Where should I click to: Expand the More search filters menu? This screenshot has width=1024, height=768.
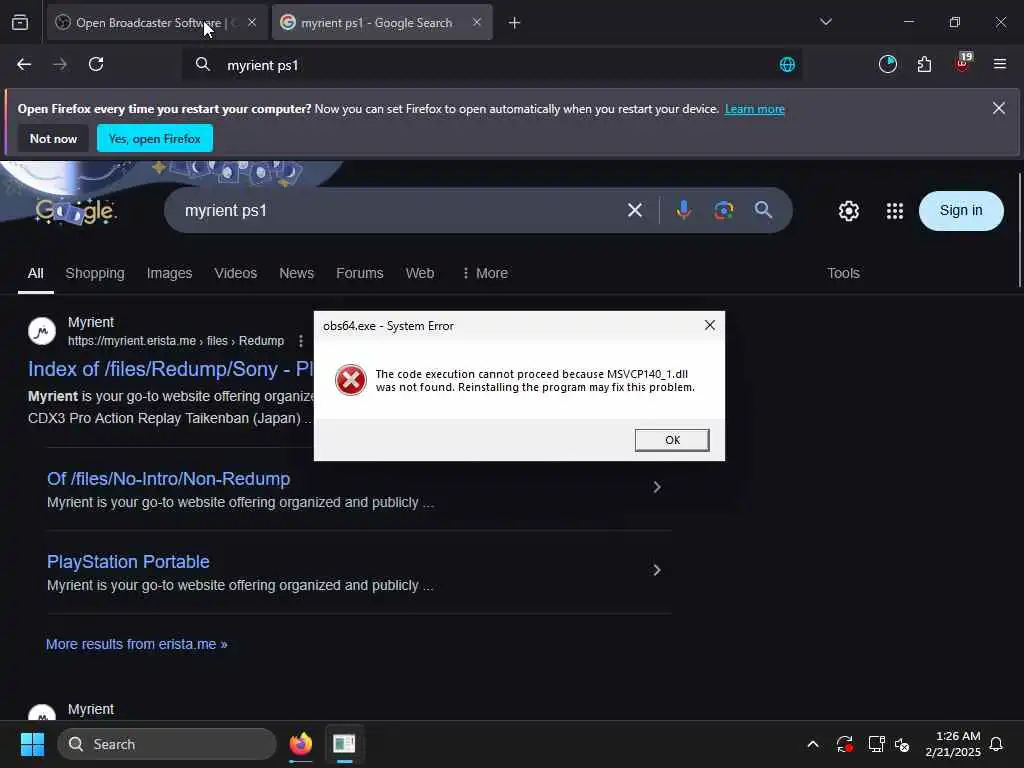(x=485, y=273)
